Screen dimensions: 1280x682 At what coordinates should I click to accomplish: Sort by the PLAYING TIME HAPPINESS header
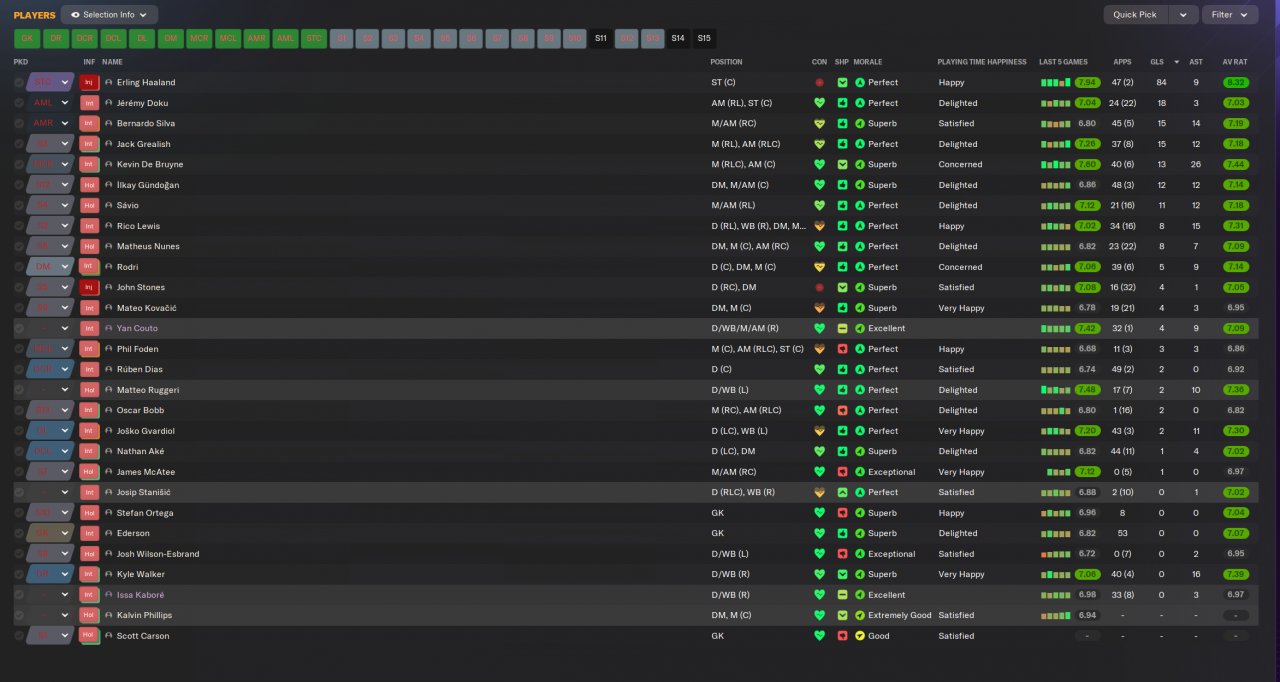tap(982, 62)
